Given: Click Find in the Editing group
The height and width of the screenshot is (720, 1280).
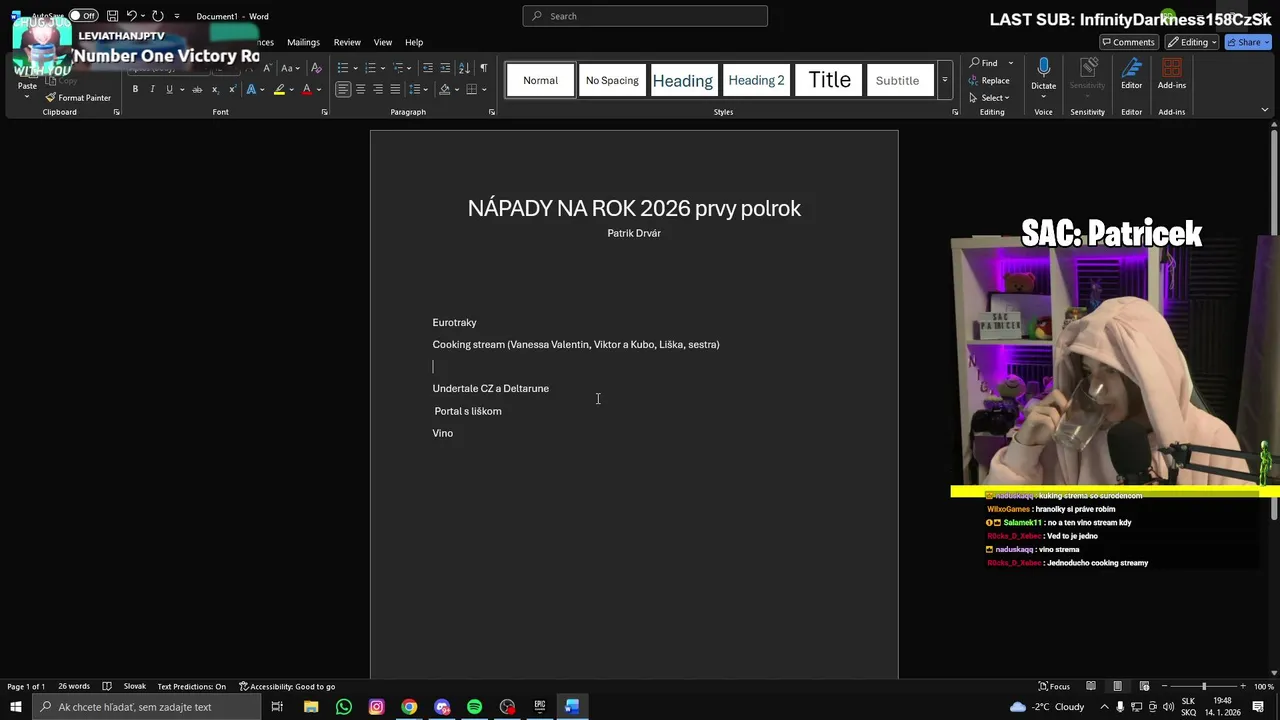Looking at the screenshot, I should pyautogui.click(x=983, y=63).
